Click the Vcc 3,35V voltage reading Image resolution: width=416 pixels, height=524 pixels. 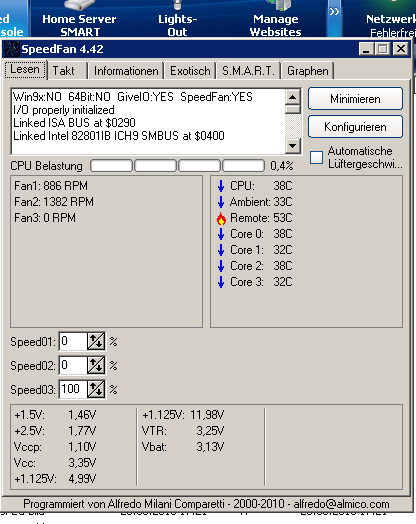(x=55, y=463)
